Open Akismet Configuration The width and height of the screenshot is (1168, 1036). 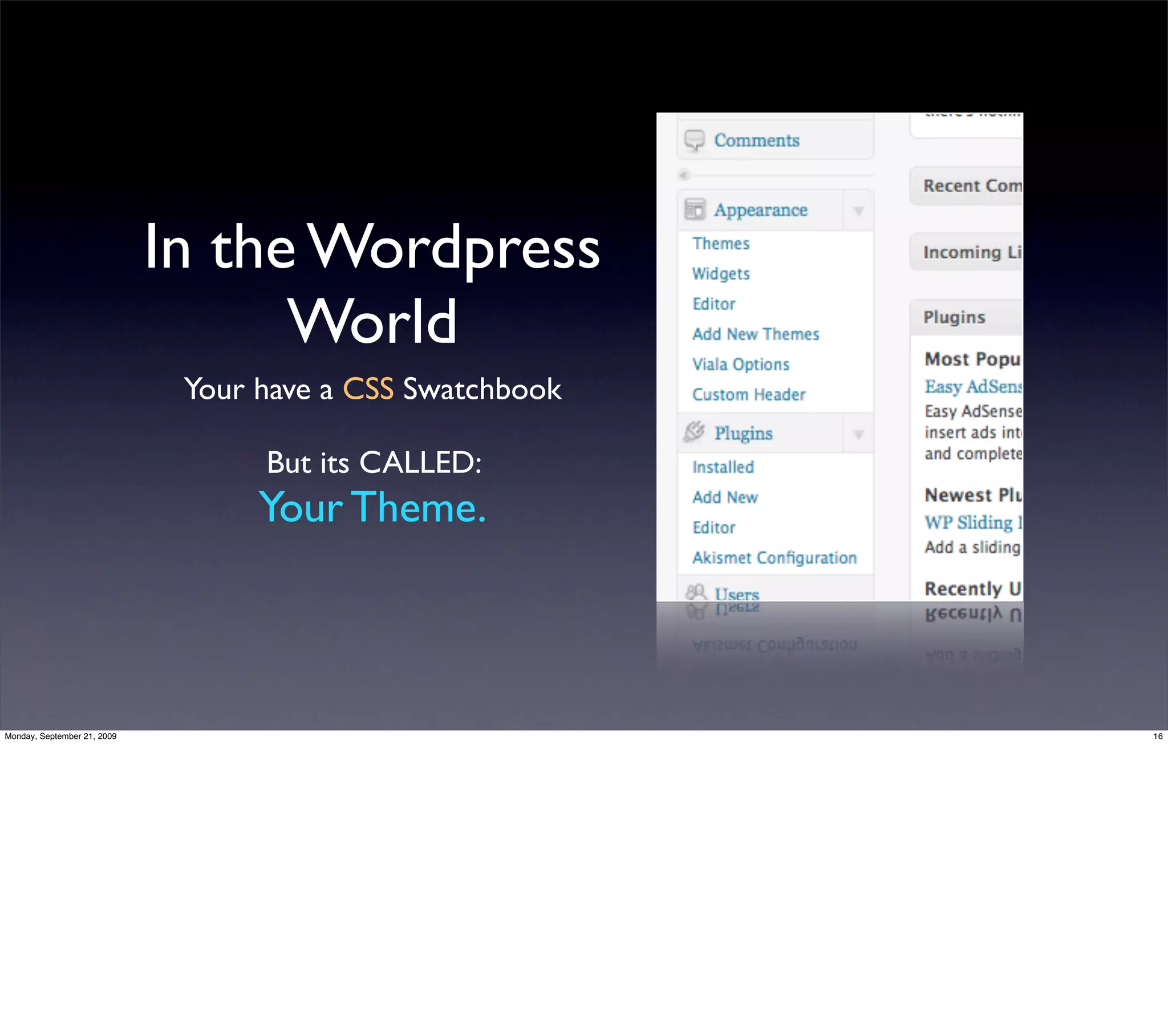774,557
